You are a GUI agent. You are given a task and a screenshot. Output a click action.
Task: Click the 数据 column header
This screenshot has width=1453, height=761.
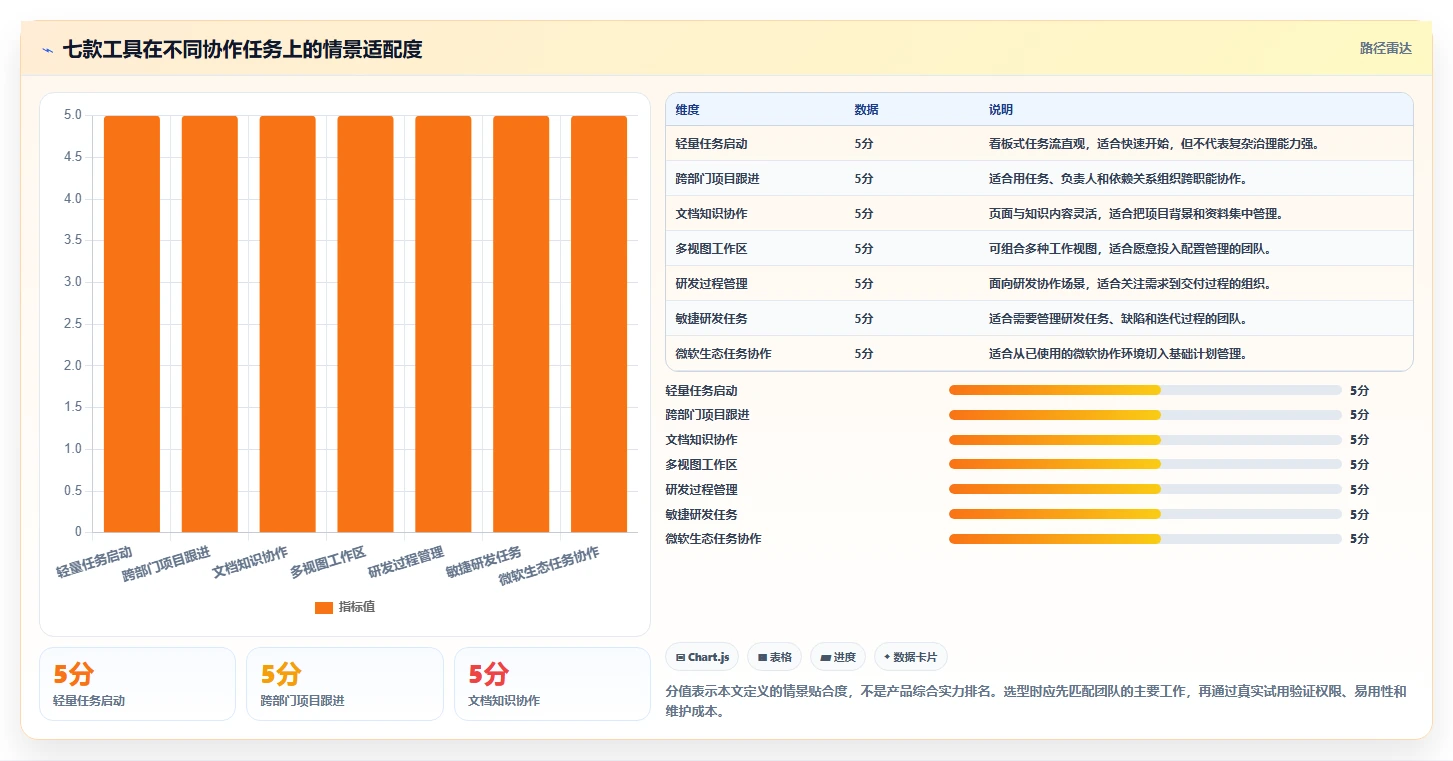coord(867,110)
